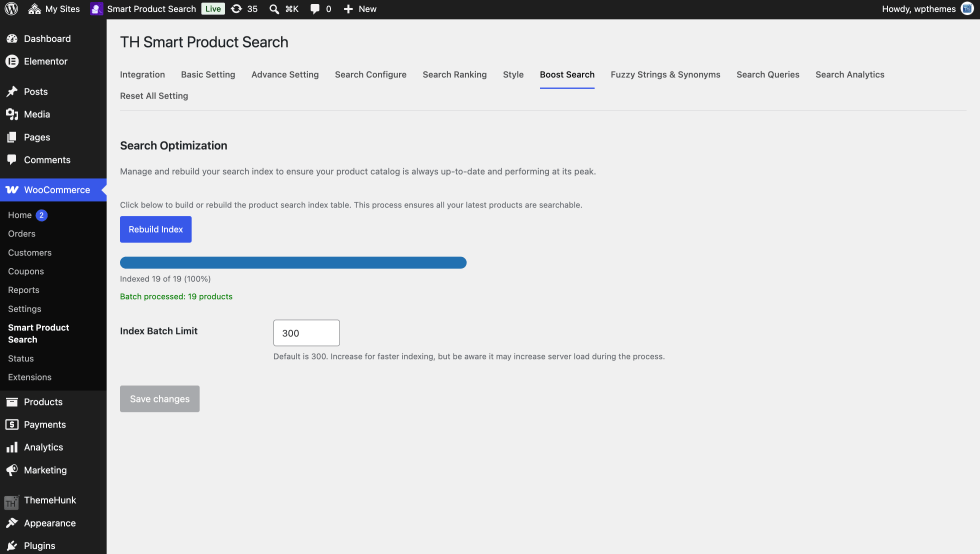Open the Integration tab
The image size is (980, 554).
(142, 74)
